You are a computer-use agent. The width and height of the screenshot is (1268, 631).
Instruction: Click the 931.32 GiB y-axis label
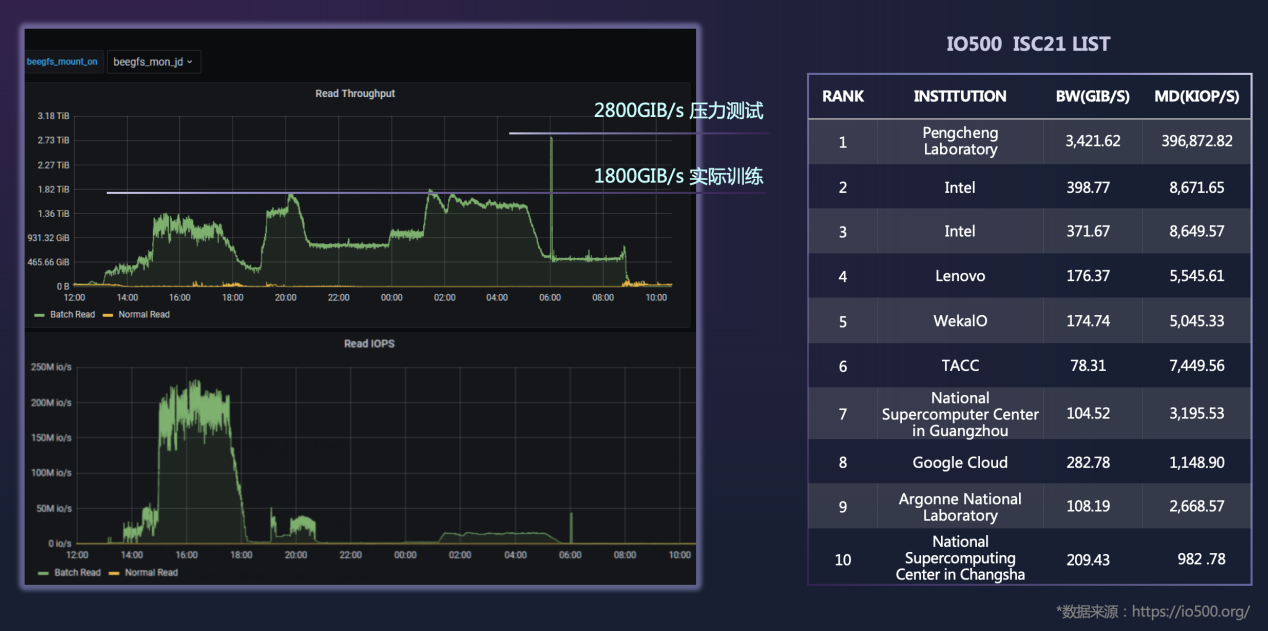click(x=48, y=238)
